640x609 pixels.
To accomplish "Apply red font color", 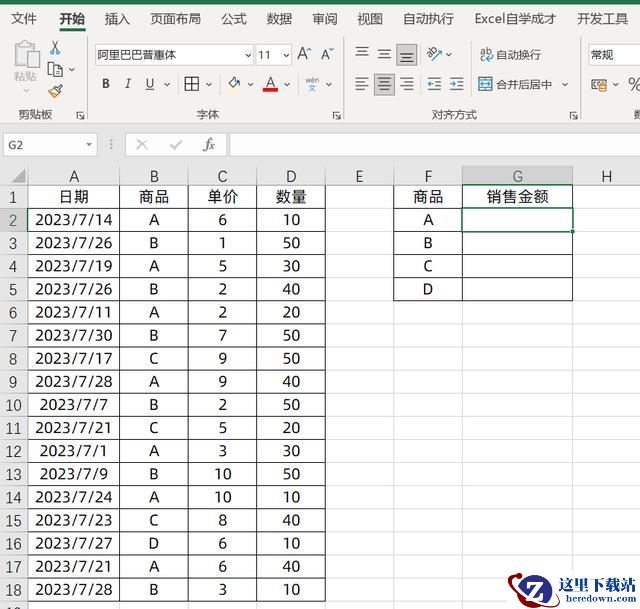I will 270,84.
